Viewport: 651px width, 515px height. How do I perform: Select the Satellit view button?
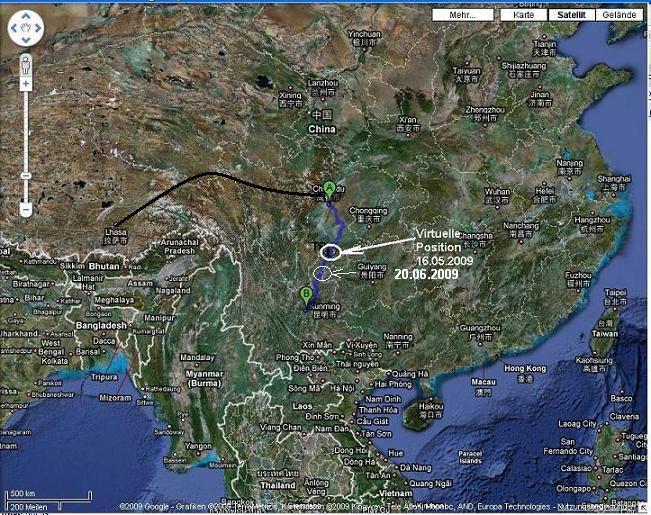tap(568, 16)
